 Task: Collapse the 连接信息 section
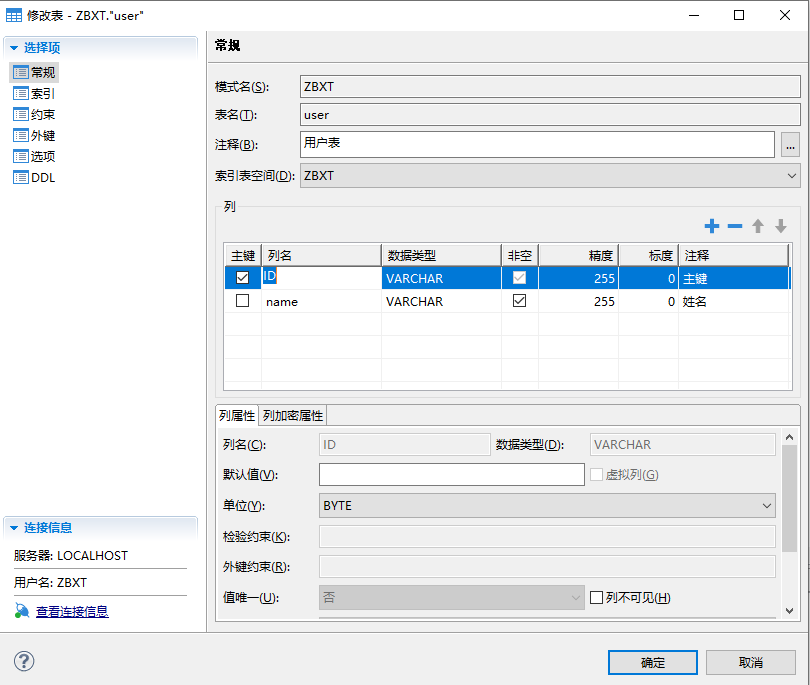pyautogui.click(x=14, y=528)
